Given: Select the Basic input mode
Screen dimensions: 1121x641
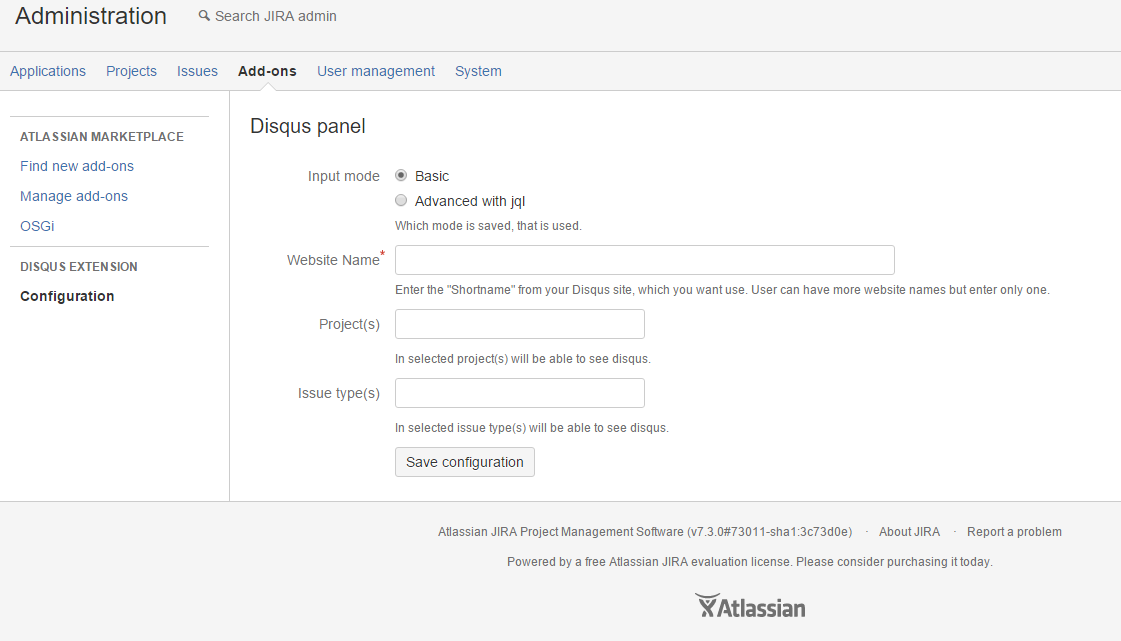Looking at the screenshot, I should [x=401, y=175].
